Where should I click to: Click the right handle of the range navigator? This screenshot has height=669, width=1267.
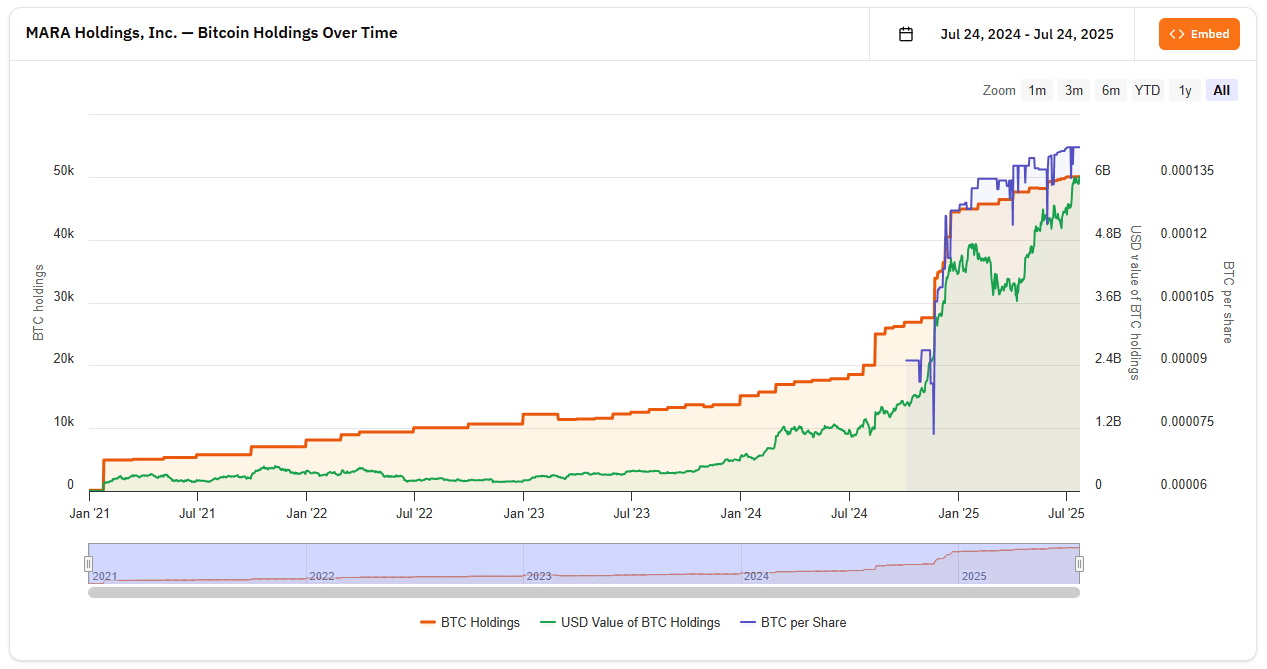[1080, 564]
